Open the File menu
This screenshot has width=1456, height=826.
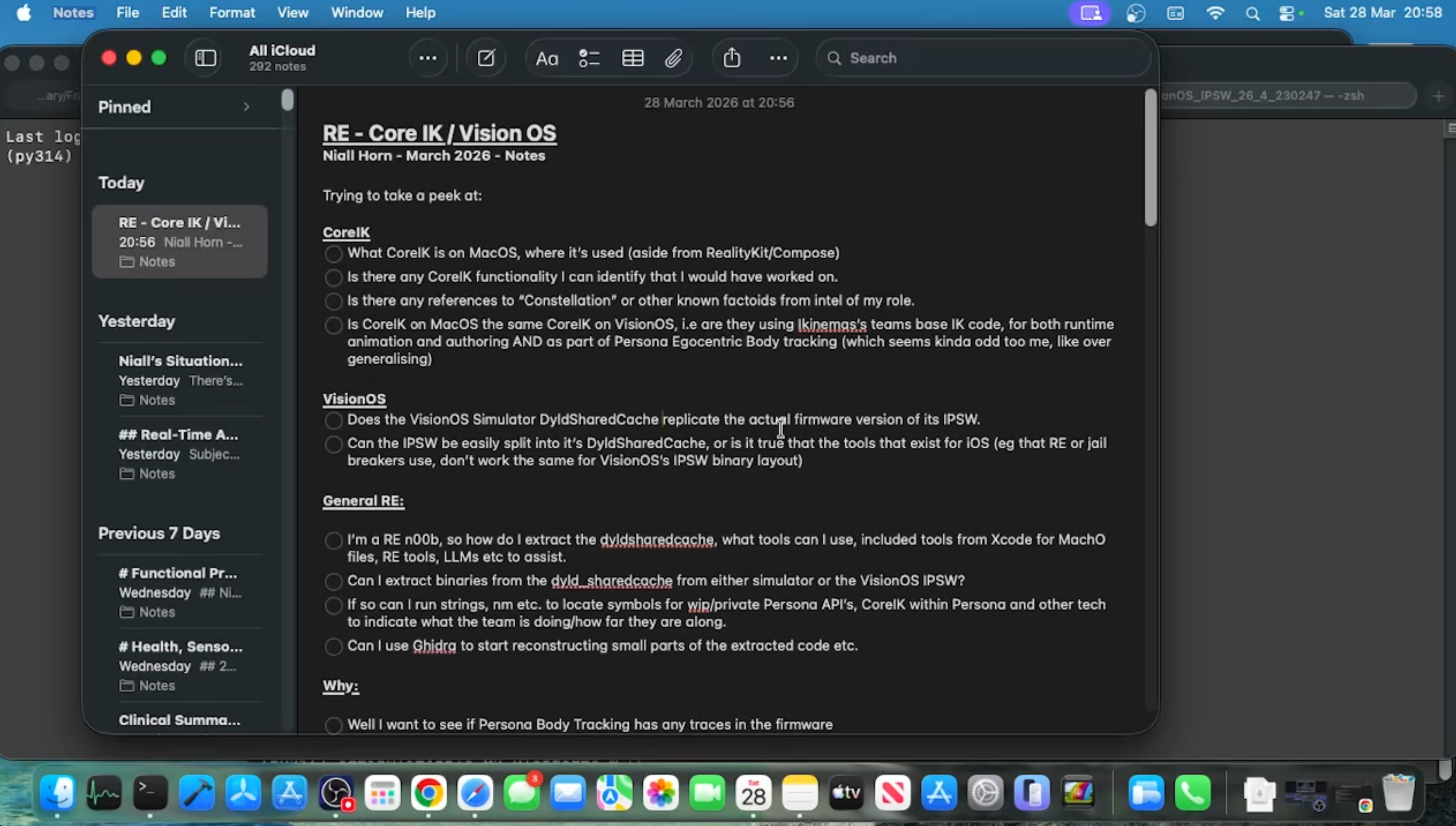(128, 13)
